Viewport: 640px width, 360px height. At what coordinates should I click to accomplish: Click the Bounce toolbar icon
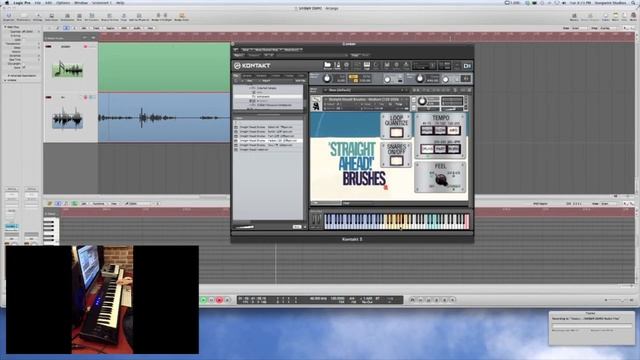[x=182, y=17]
